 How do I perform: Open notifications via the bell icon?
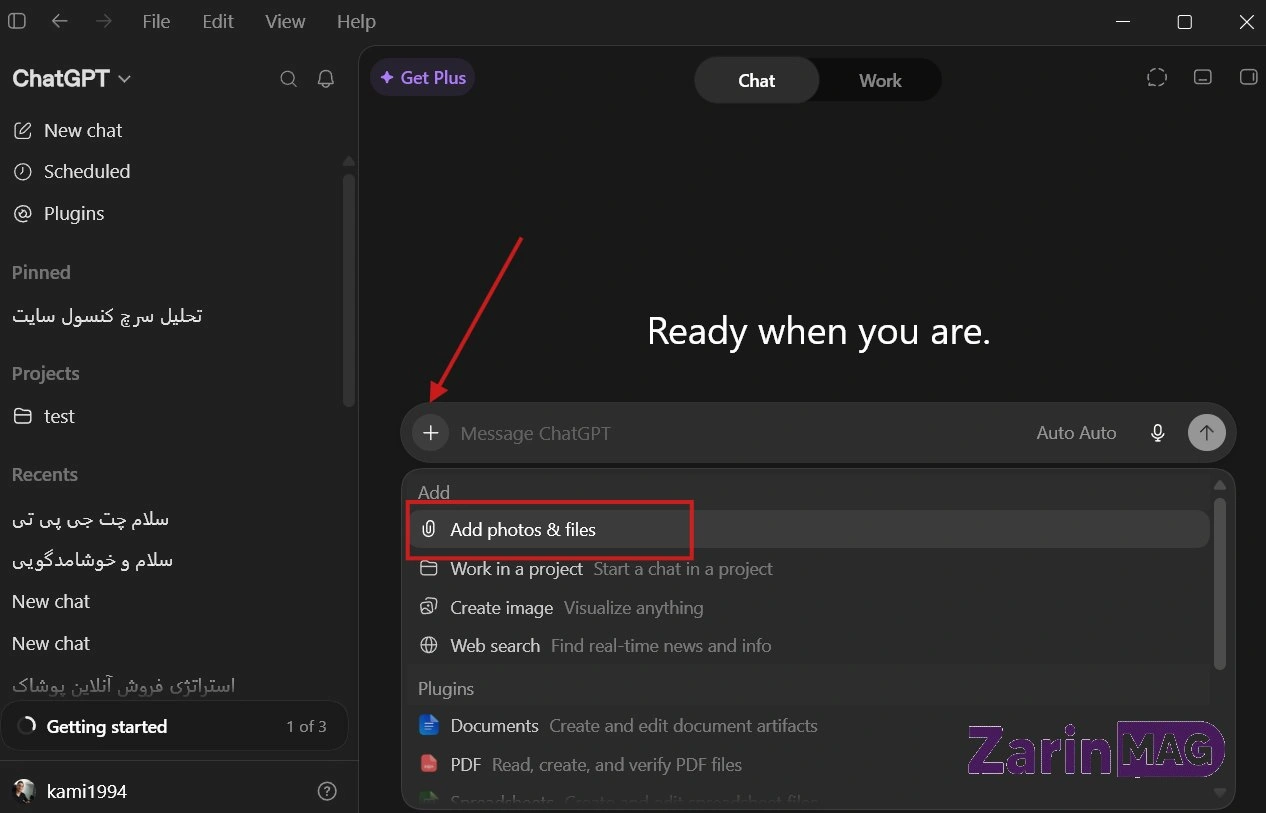[x=326, y=79]
